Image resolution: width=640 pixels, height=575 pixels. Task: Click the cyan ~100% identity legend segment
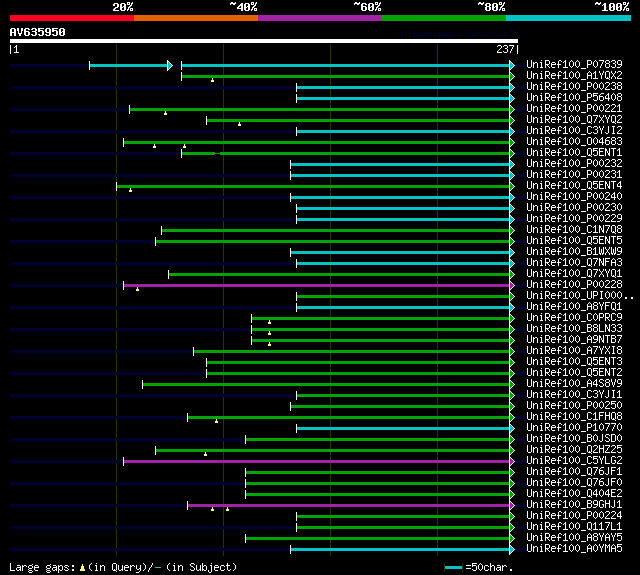pos(569,18)
